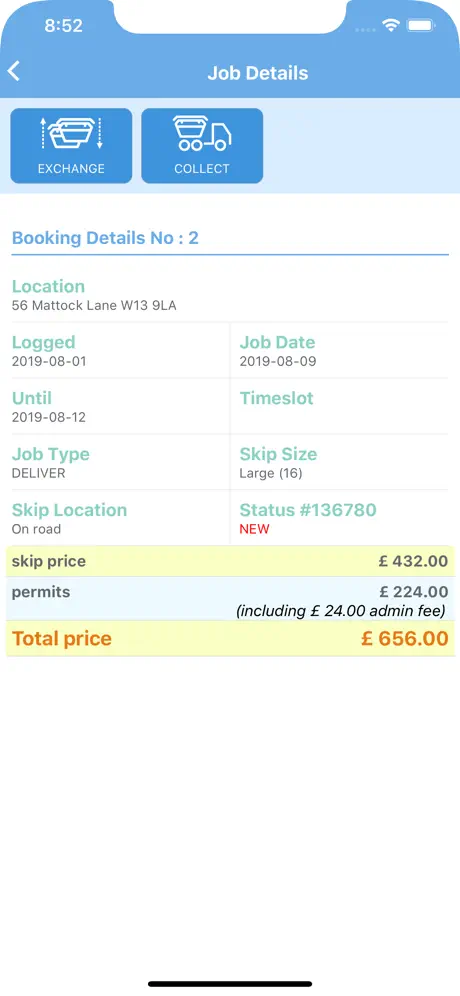Select the Job Type DELIVER cell
Image resolution: width=460 pixels, height=996 pixels.
(118, 462)
